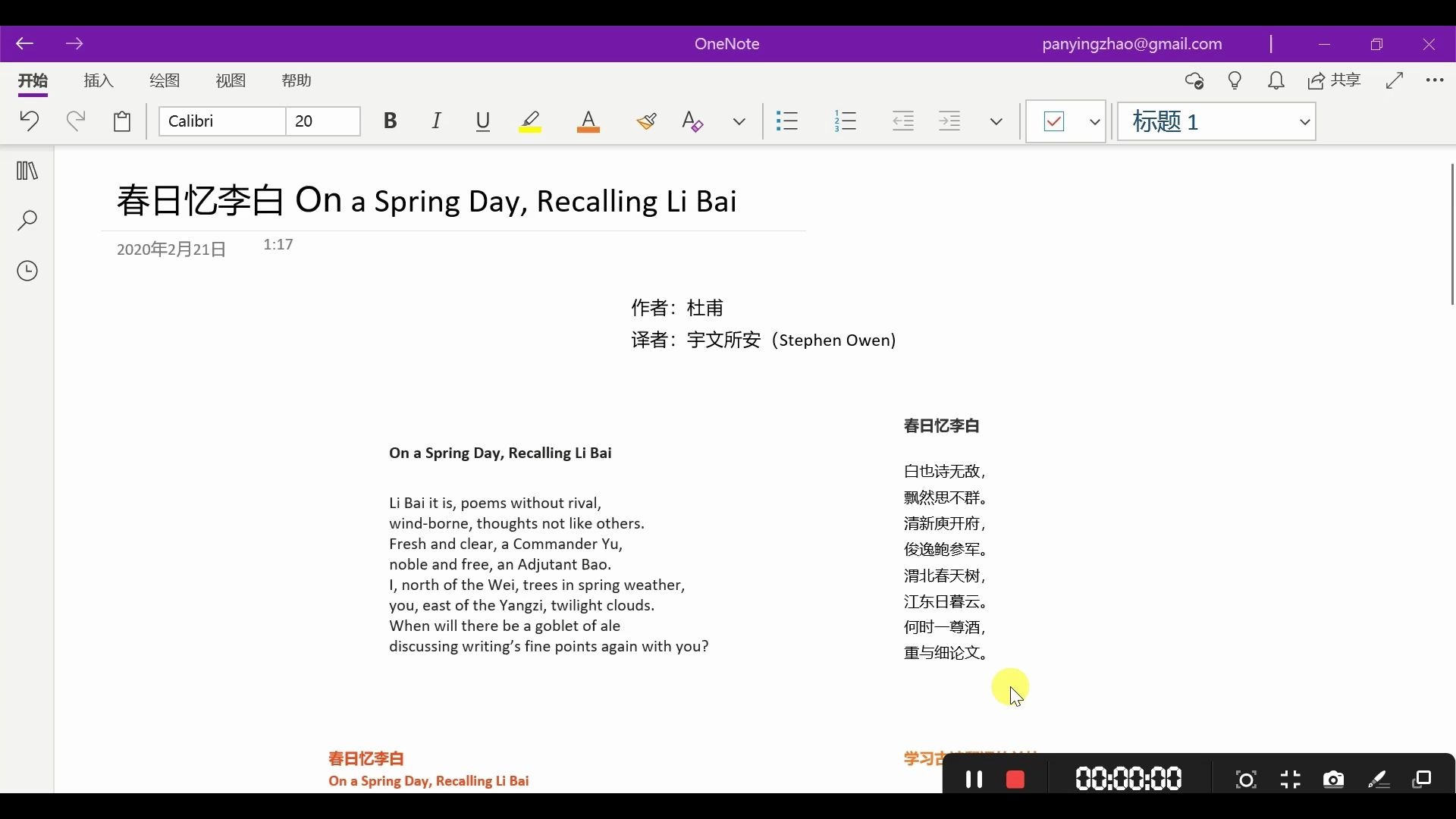Click the Chinese line 重与细论文
Viewport: 1456px width, 819px height.
pyautogui.click(x=946, y=653)
